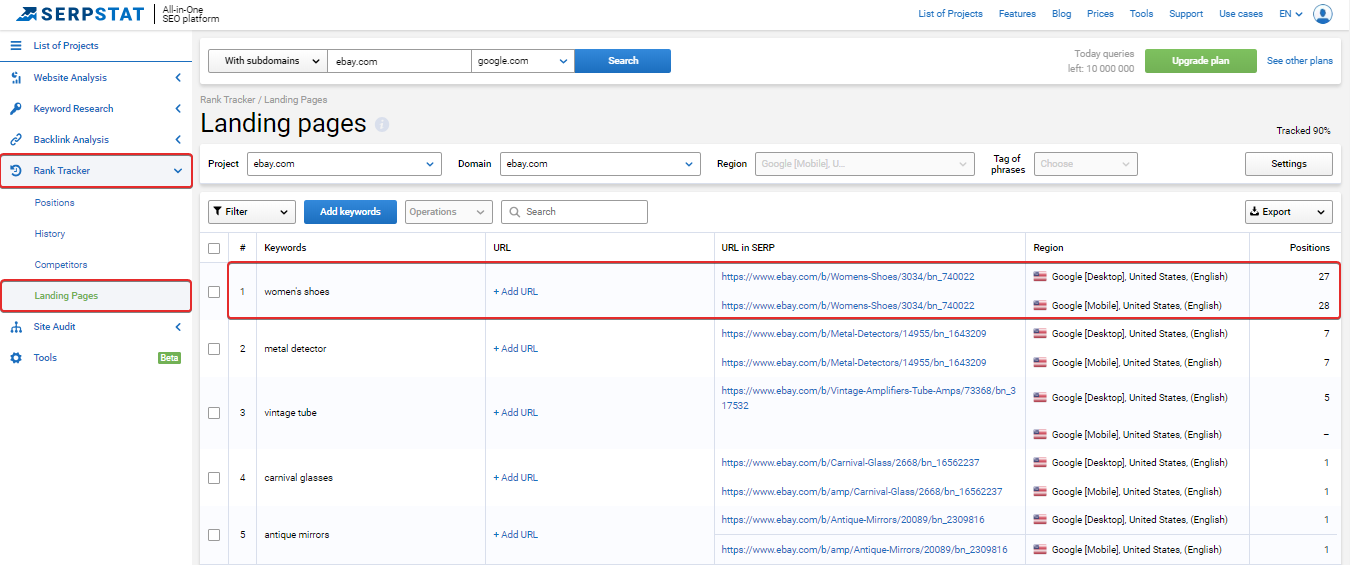This screenshot has height=565, width=1350.
Task: Focus the ebay.com domain search field
Action: point(400,61)
